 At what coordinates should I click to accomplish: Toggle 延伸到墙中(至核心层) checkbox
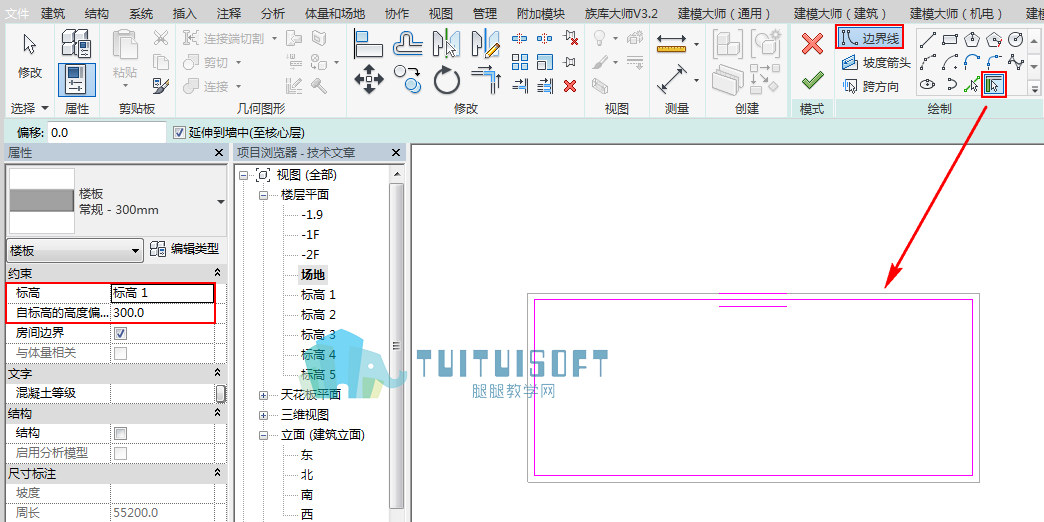click(178, 132)
